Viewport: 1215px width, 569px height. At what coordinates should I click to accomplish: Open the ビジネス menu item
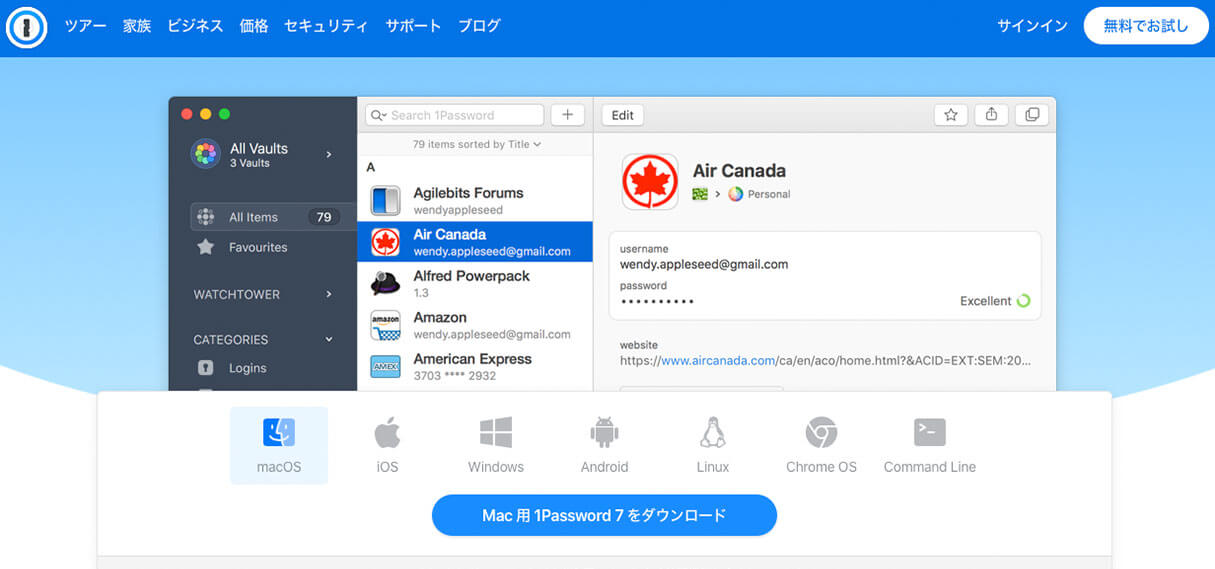[195, 26]
